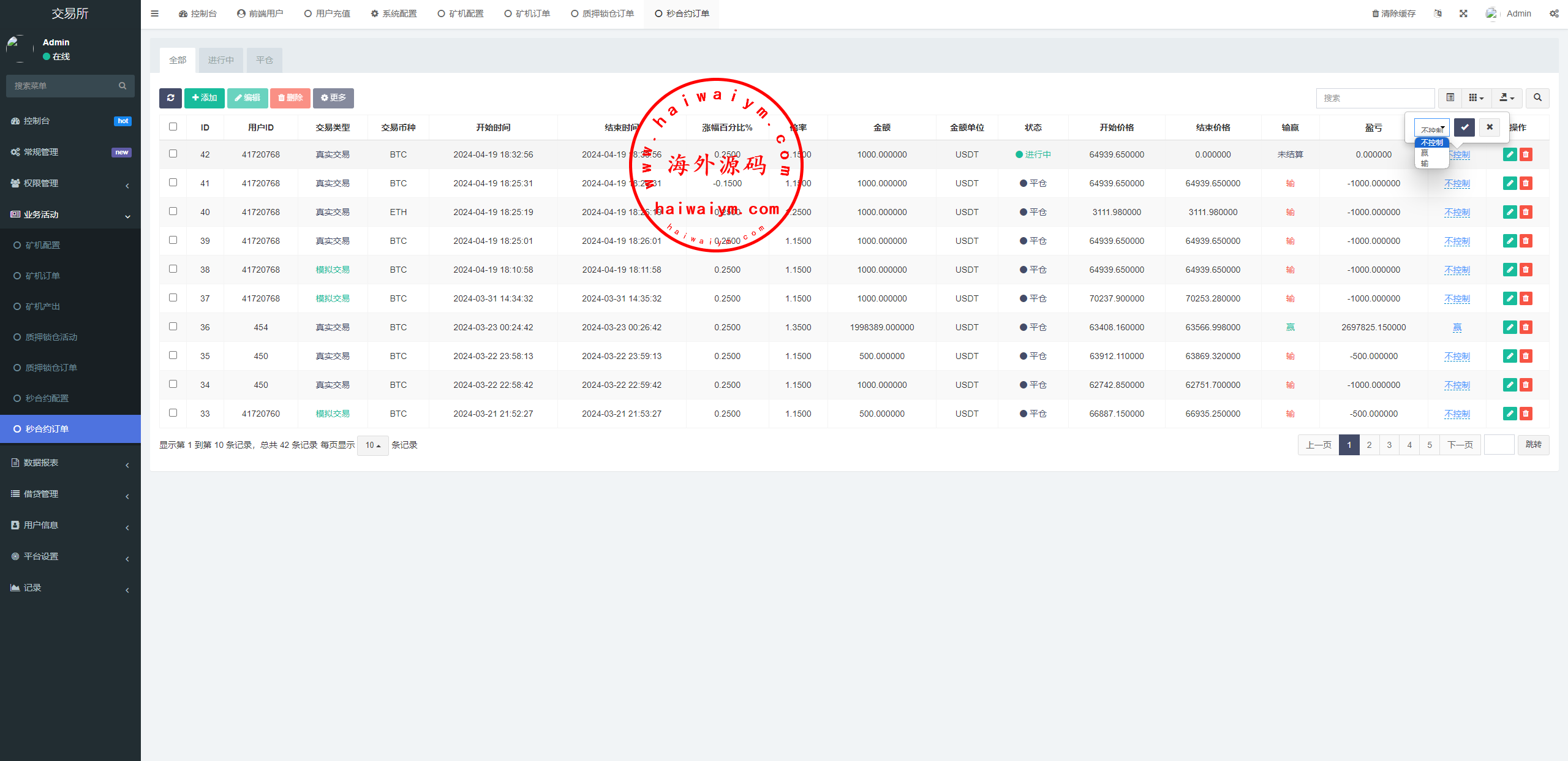Open 秒合约配置 in sidebar menu
Image resolution: width=1568 pixels, height=761 pixels.
[47, 398]
